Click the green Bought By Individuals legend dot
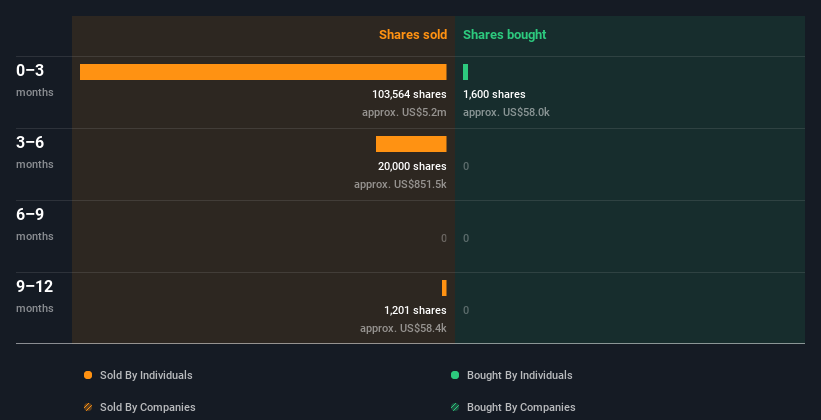Viewport: 821px width, 420px height. click(455, 375)
